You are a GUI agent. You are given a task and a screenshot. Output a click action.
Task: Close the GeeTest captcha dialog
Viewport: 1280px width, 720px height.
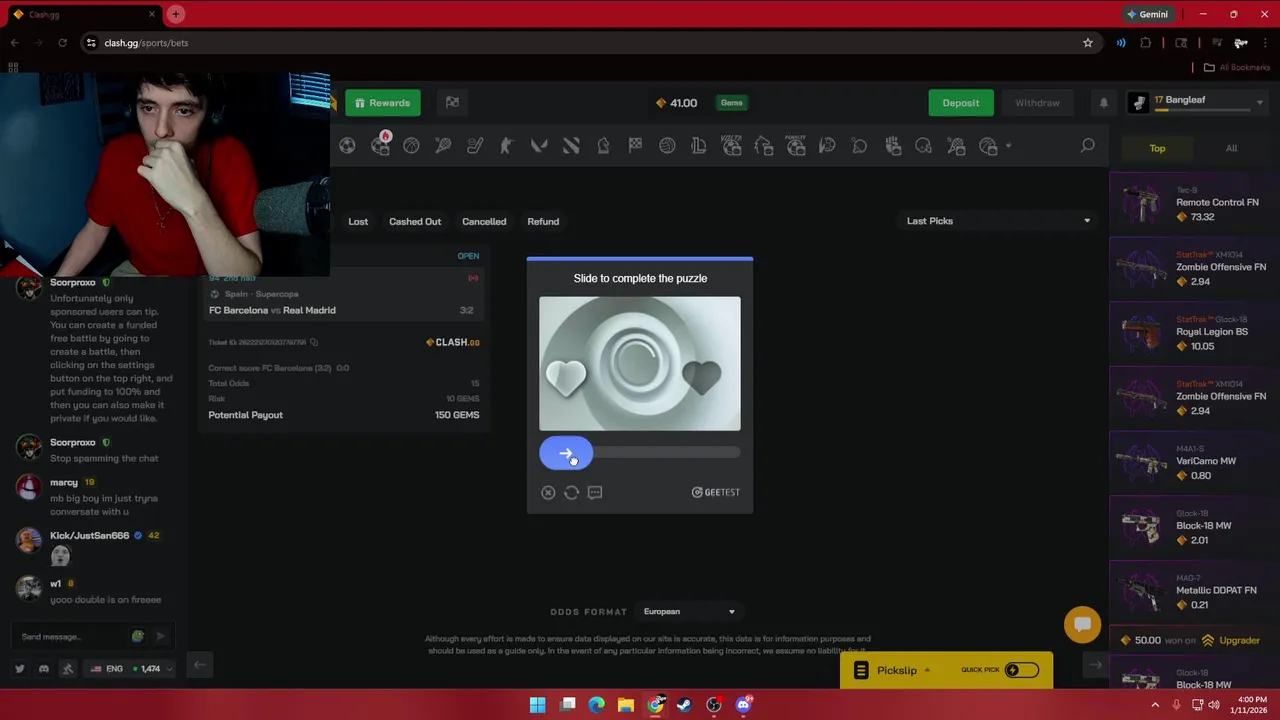548,492
